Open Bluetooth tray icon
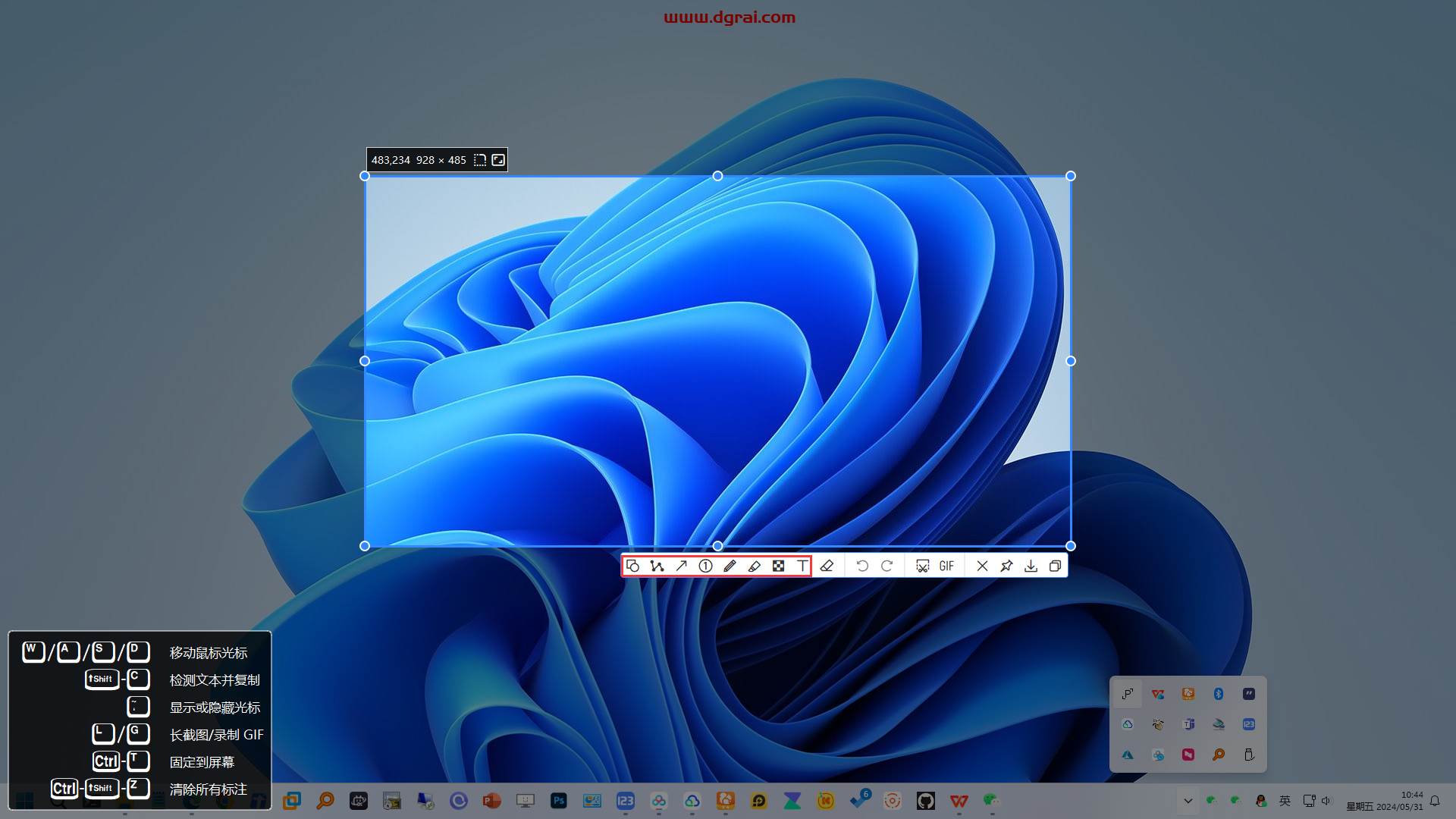 coord(1219,694)
